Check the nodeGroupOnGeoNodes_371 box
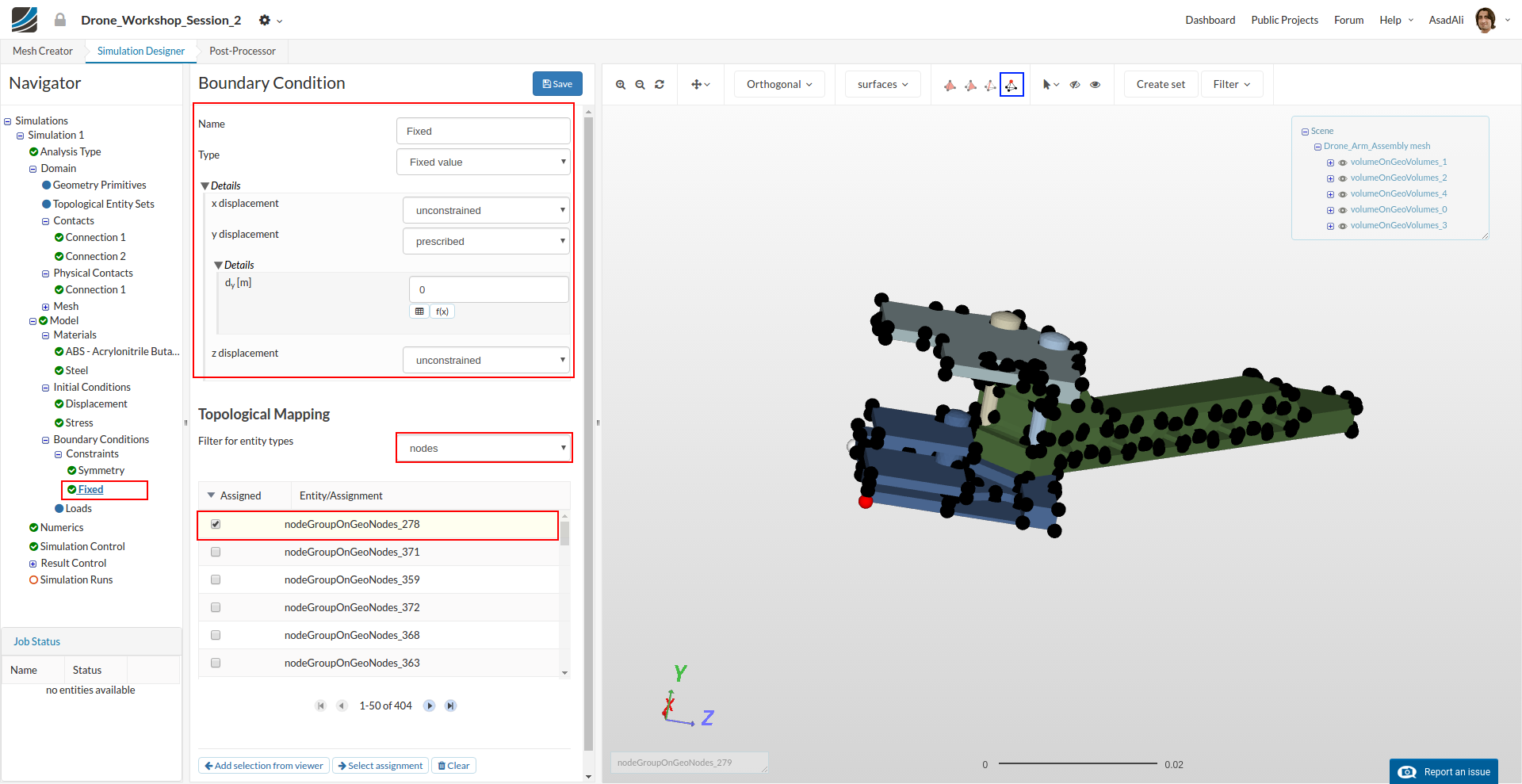The image size is (1522, 784). [x=216, y=552]
